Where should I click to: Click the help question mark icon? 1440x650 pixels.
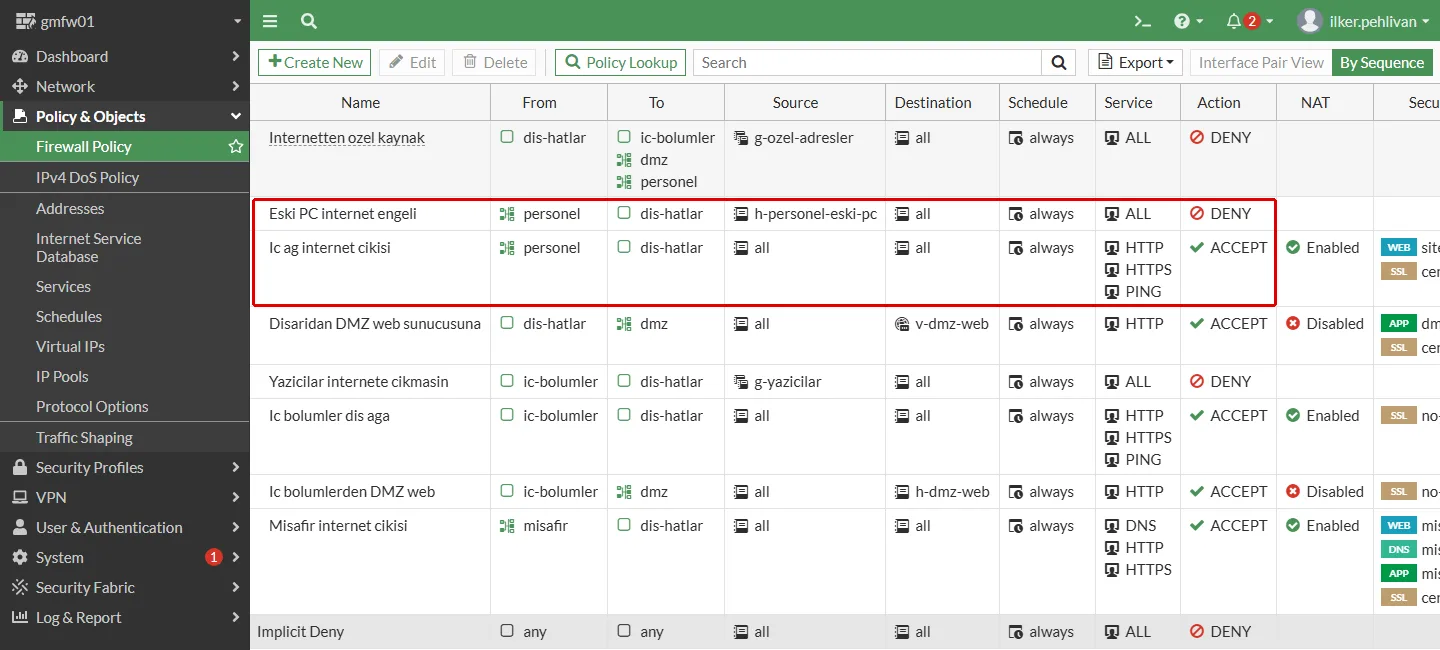tap(1188, 21)
